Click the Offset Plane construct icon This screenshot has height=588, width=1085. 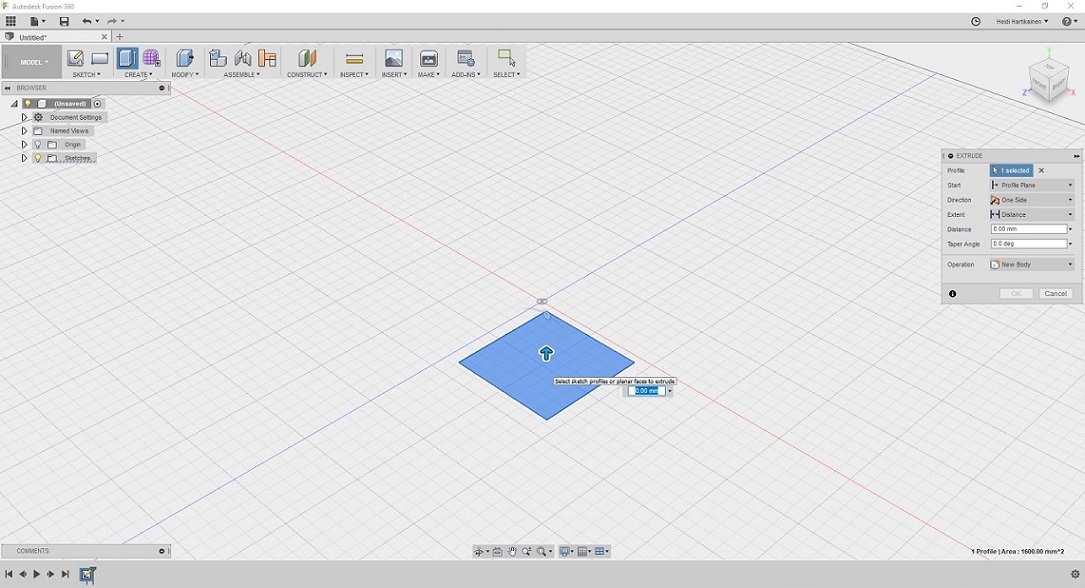pos(307,58)
